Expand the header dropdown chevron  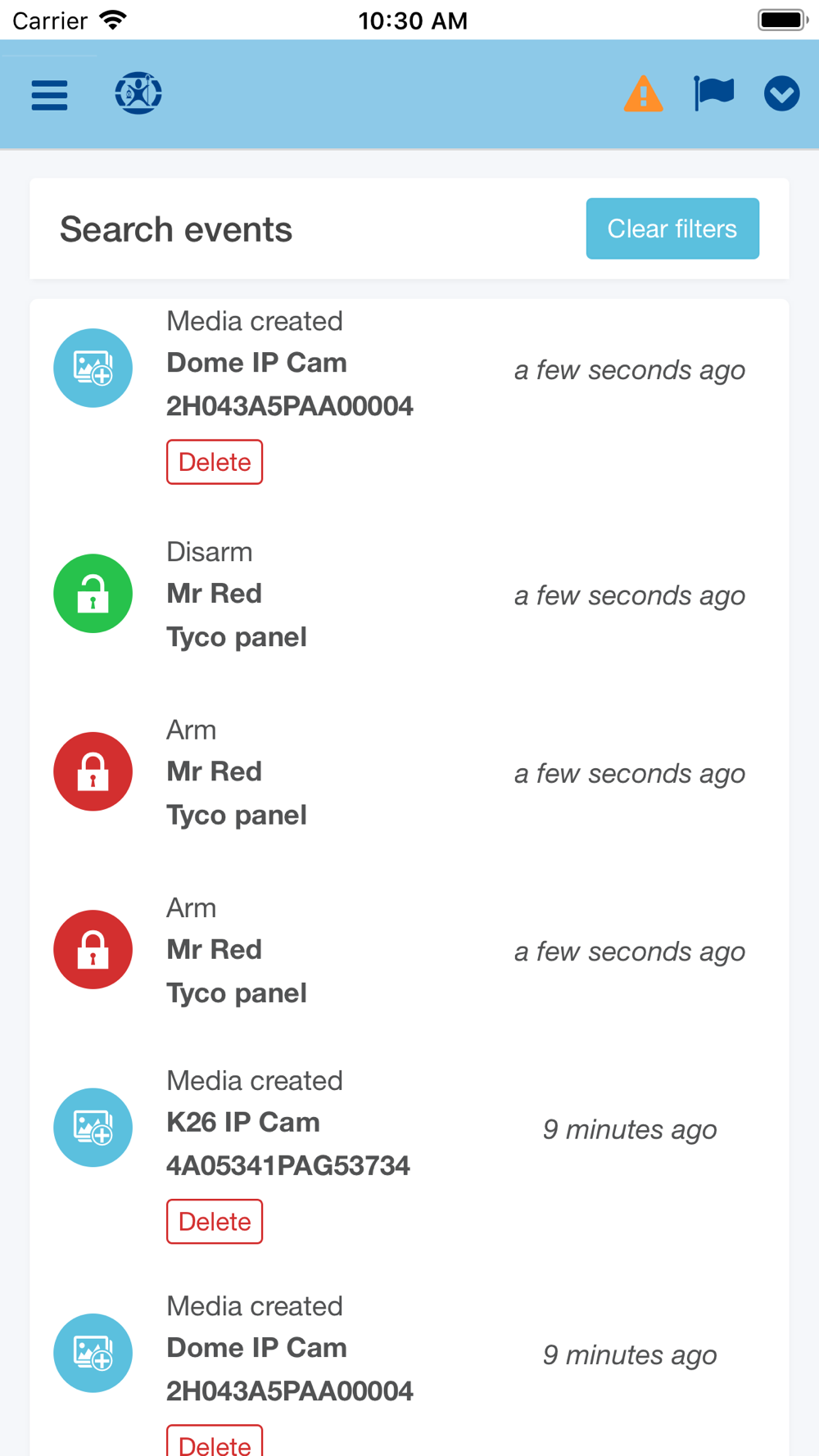tap(781, 93)
